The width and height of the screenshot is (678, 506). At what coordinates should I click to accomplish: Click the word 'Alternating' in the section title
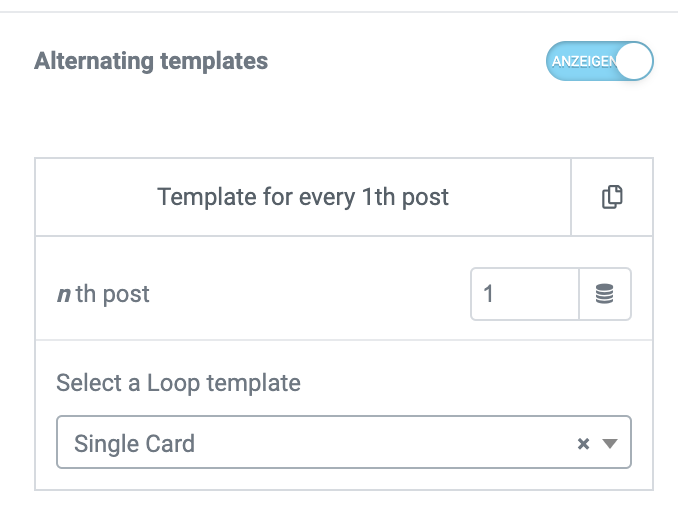coord(93,61)
